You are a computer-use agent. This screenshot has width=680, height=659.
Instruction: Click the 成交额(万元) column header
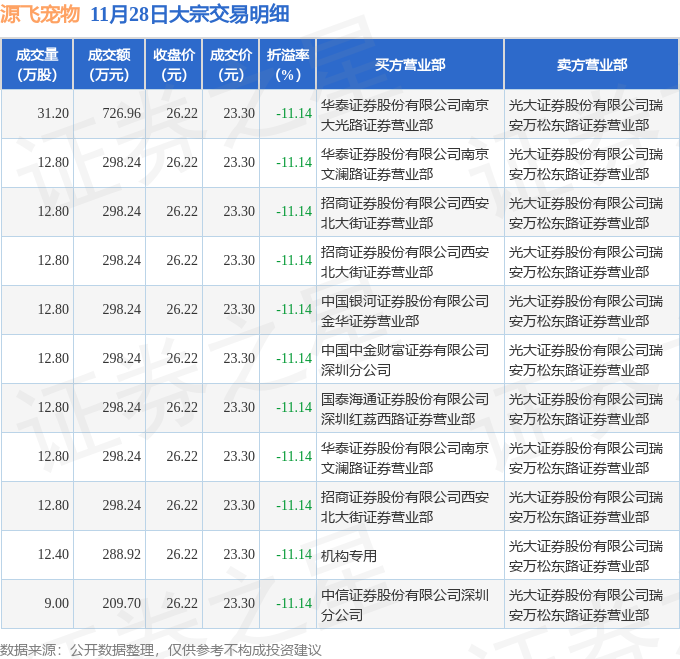109,64
